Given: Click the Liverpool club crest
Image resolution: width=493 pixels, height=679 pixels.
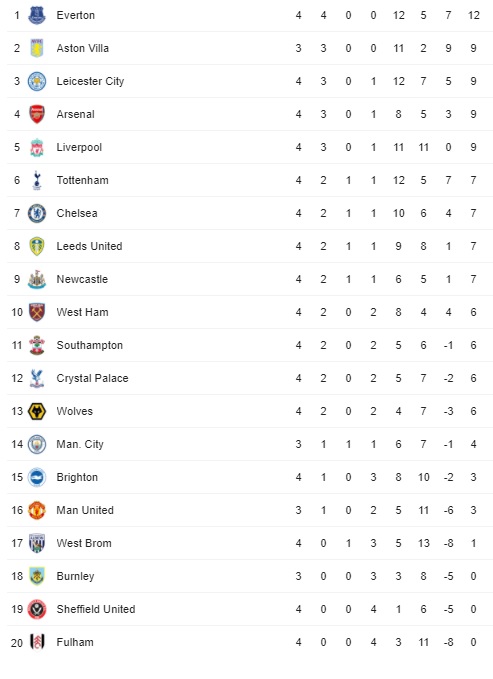Looking at the screenshot, I should (x=37, y=147).
